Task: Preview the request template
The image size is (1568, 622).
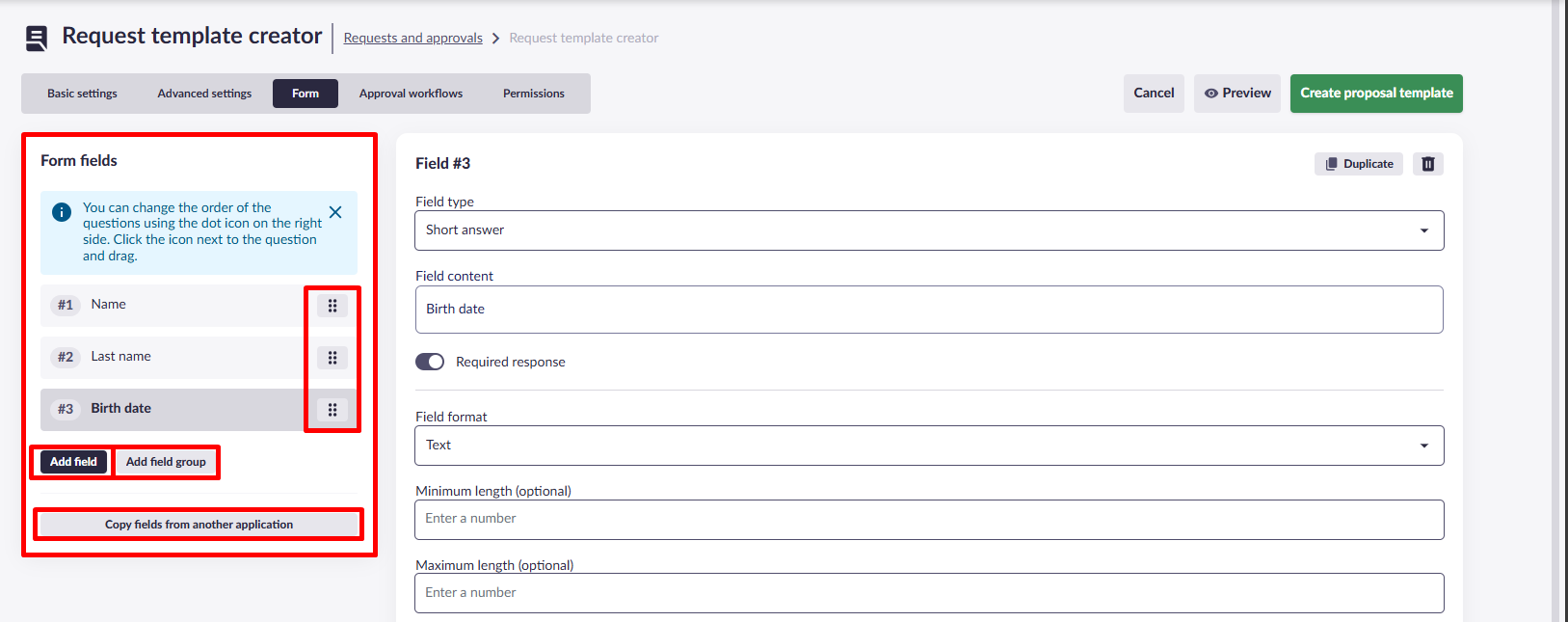Action: (x=1237, y=94)
